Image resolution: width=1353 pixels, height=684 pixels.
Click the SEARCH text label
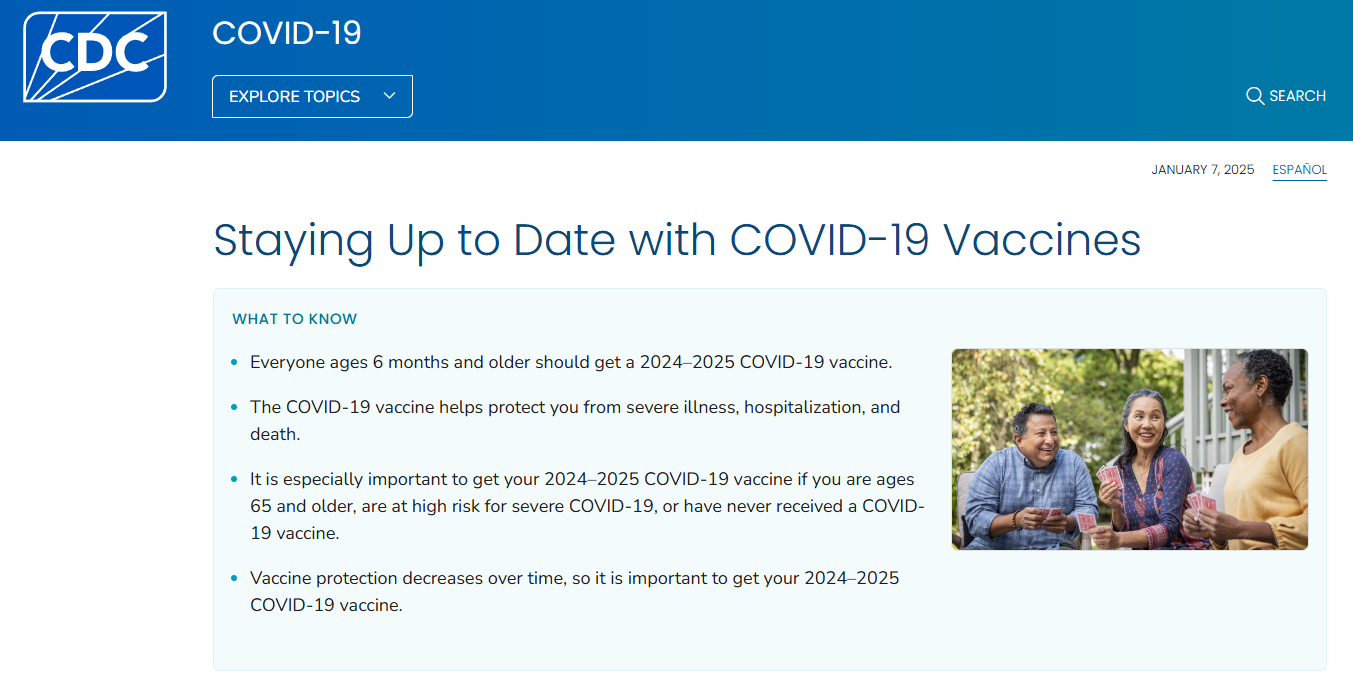[1297, 96]
